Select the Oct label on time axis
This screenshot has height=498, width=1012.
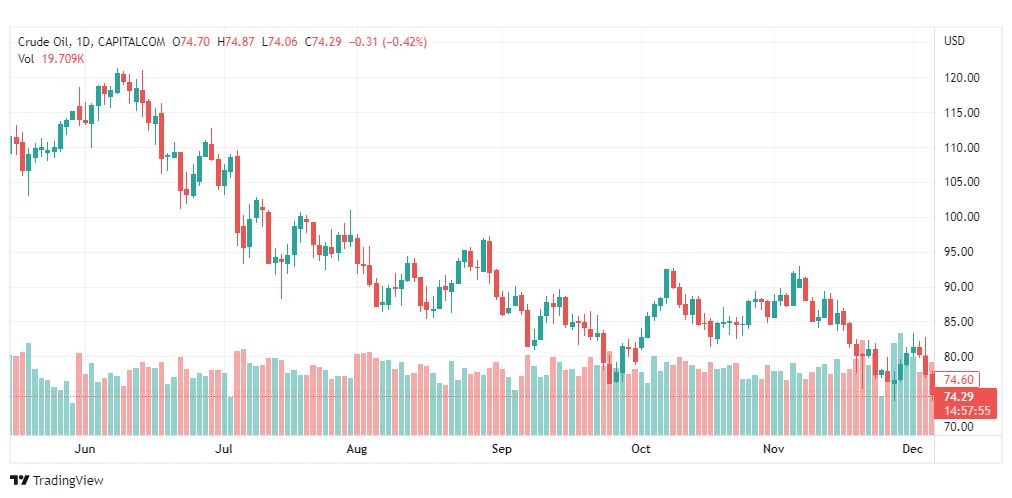tap(641, 450)
